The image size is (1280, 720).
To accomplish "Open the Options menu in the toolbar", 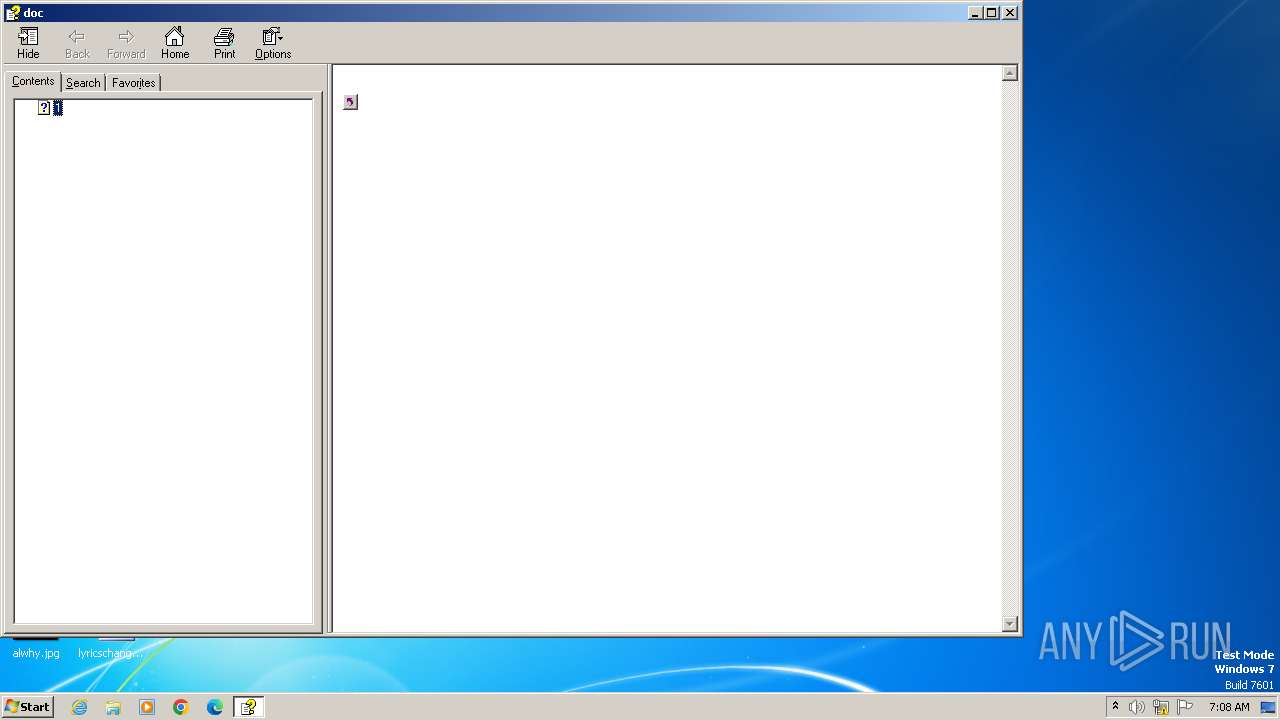I will pos(273,44).
